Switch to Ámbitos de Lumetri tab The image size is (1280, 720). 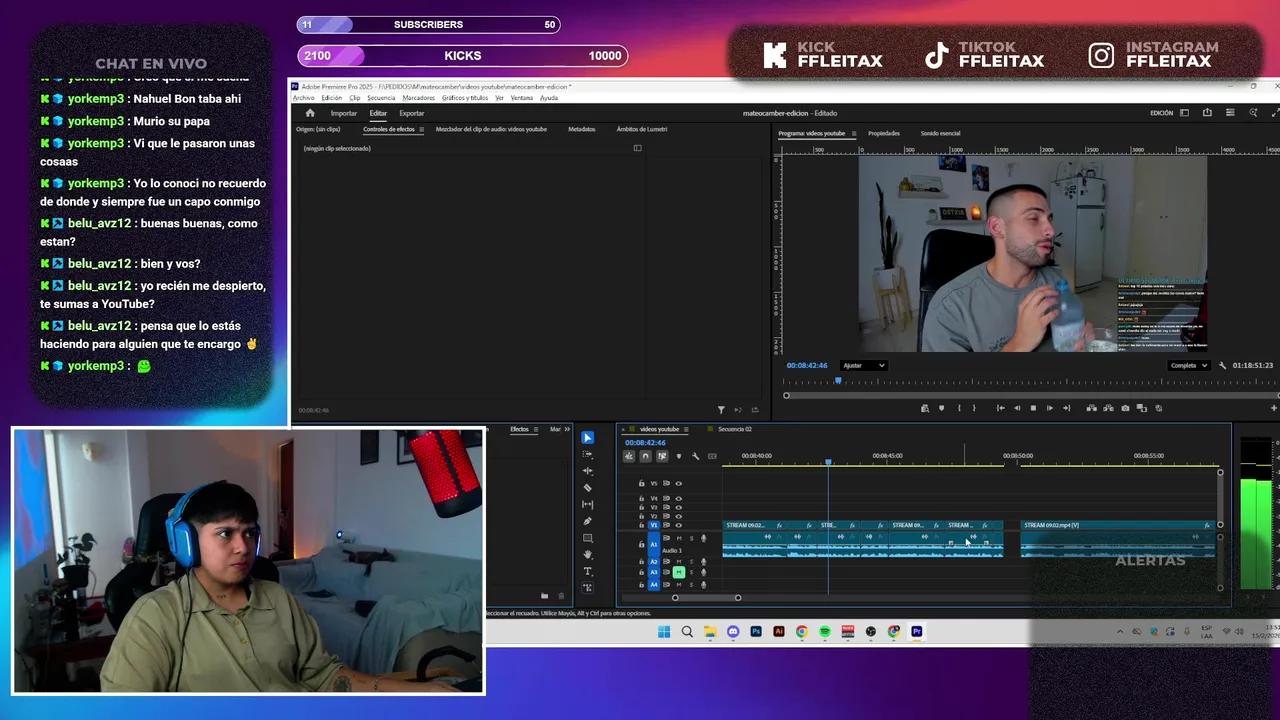642,129
